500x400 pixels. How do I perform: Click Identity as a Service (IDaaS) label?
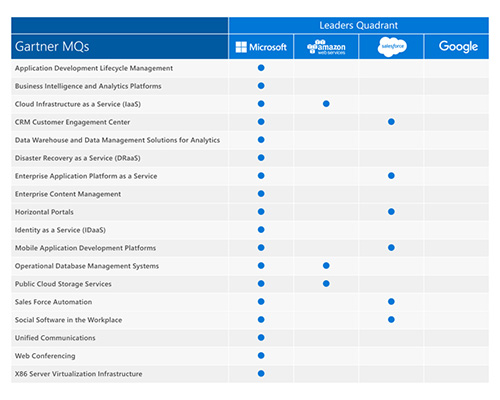[60, 230]
